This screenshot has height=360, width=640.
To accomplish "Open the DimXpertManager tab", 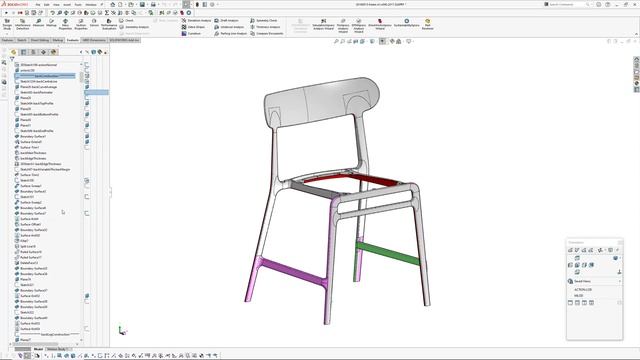I will click(43, 52).
